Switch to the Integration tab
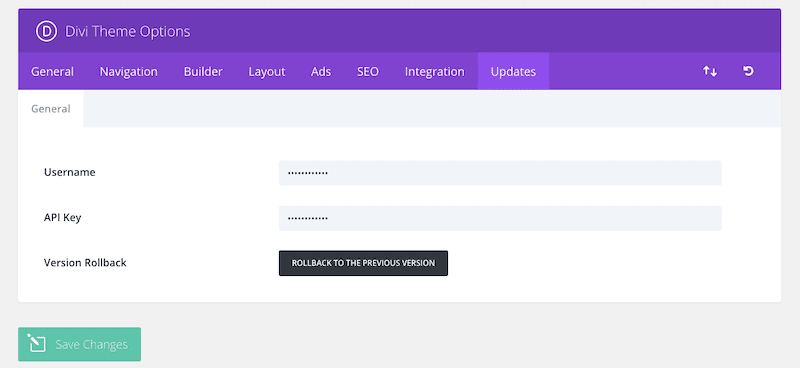 coord(435,71)
